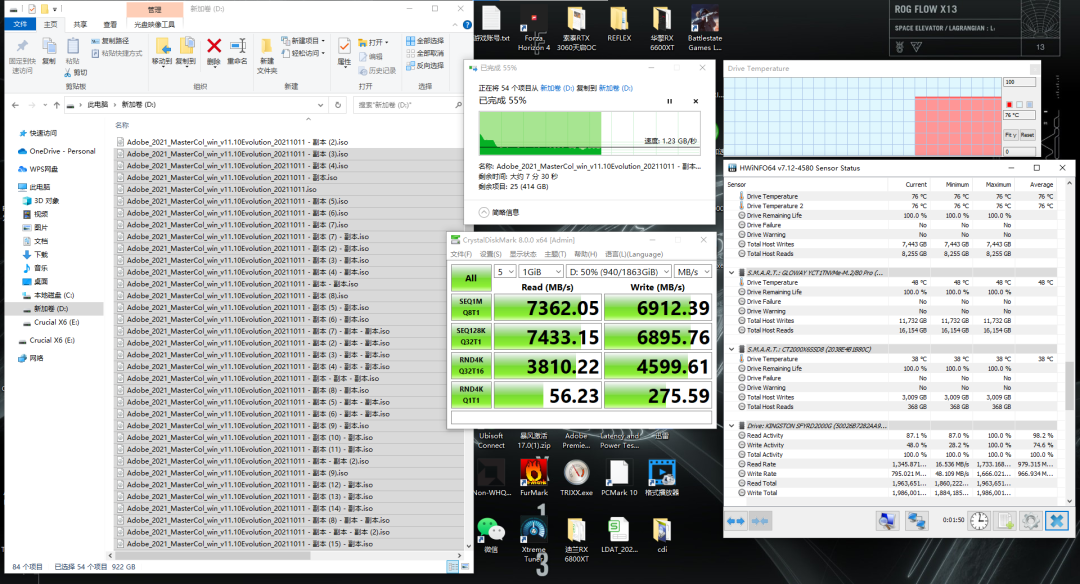This screenshot has height=584, width=1080.
Task: Switch to Share tab in Explorer ribbon
Action: click(80, 24)
